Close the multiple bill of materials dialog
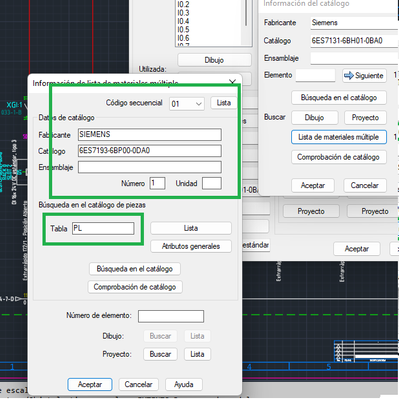The width and height of the screenshot is (399, 400). pos(233,82)
